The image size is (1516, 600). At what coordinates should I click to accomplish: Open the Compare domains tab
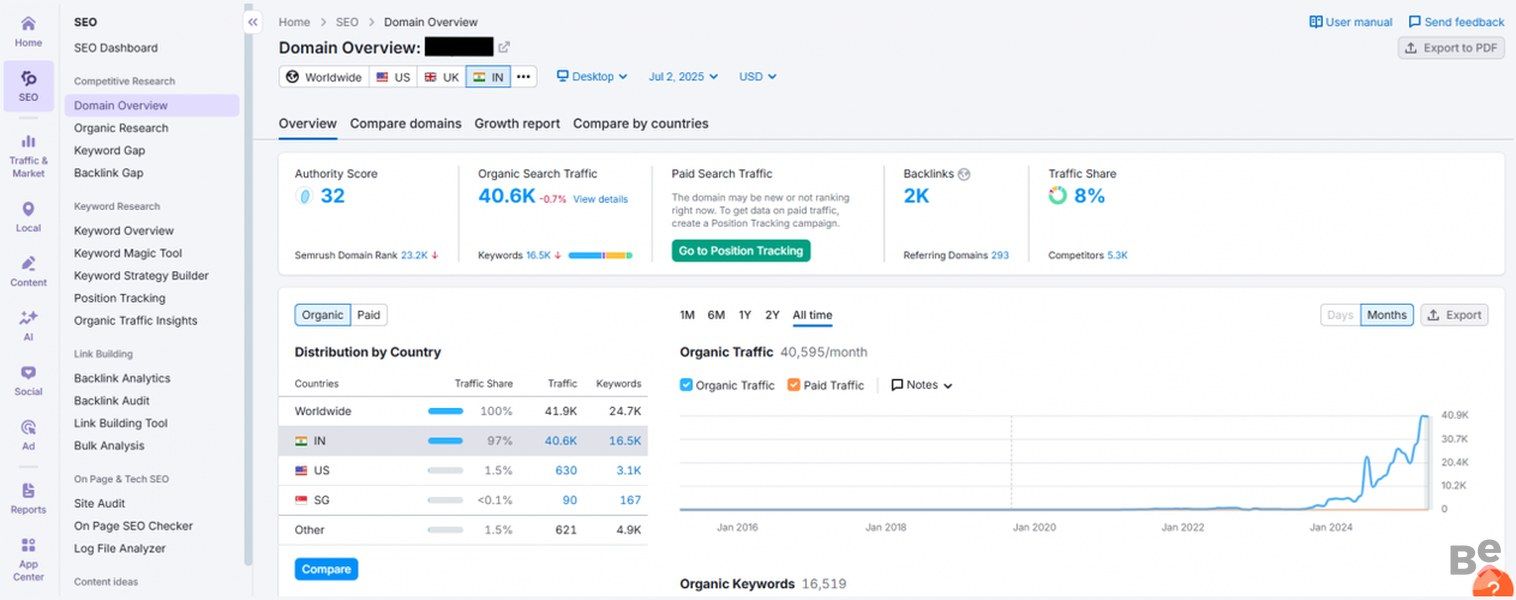[x=405, y=124]
